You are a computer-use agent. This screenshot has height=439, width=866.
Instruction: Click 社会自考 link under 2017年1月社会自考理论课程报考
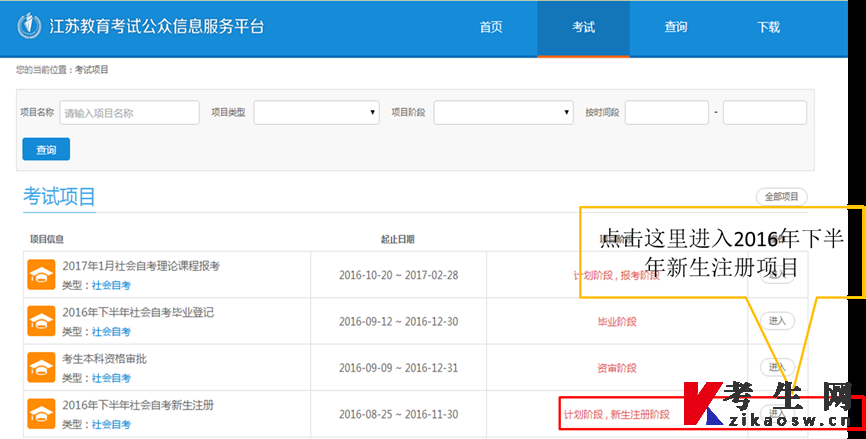pyautogui.click(x=112, y=285)
